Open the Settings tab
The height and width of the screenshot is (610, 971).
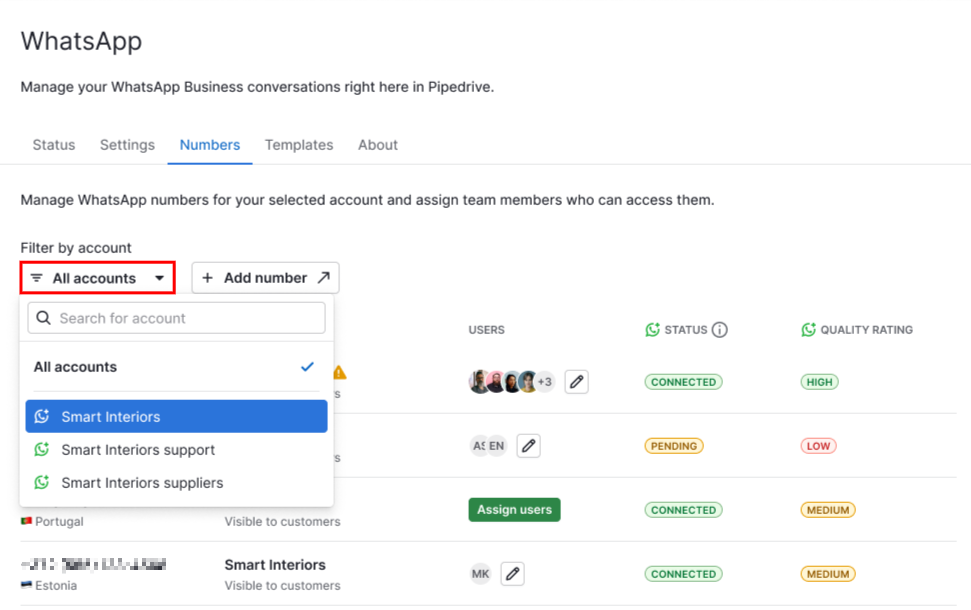click(128, 145)
